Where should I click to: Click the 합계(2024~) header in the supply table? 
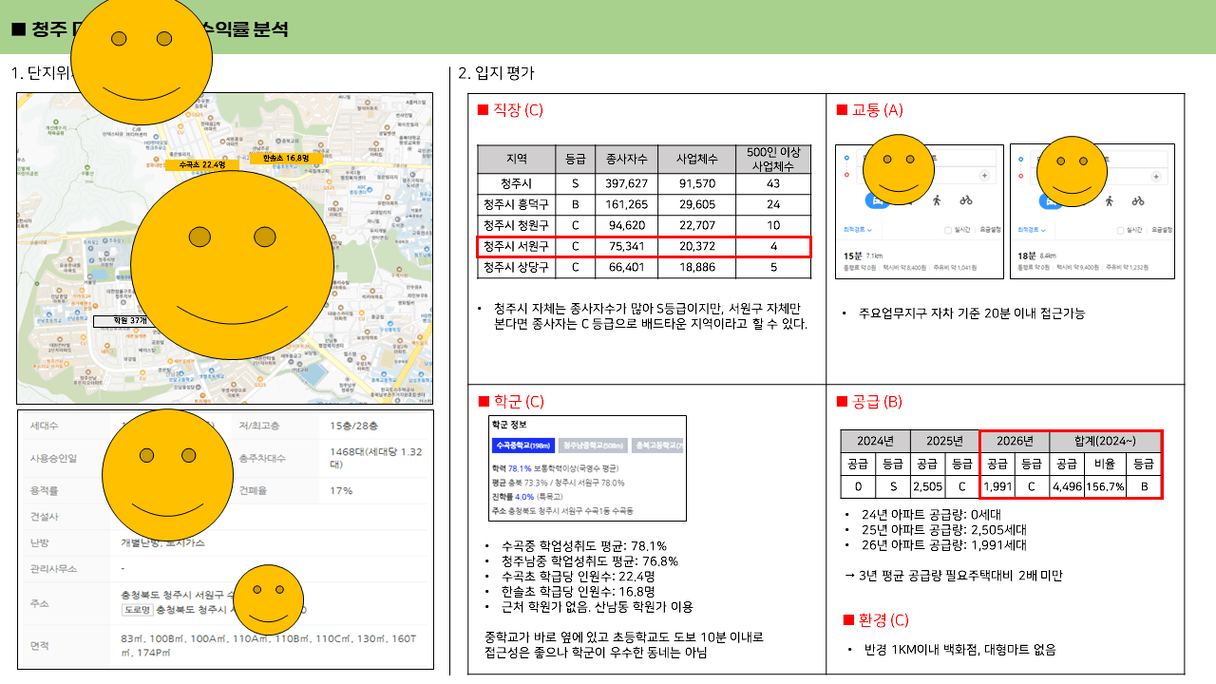(1106, 441)
